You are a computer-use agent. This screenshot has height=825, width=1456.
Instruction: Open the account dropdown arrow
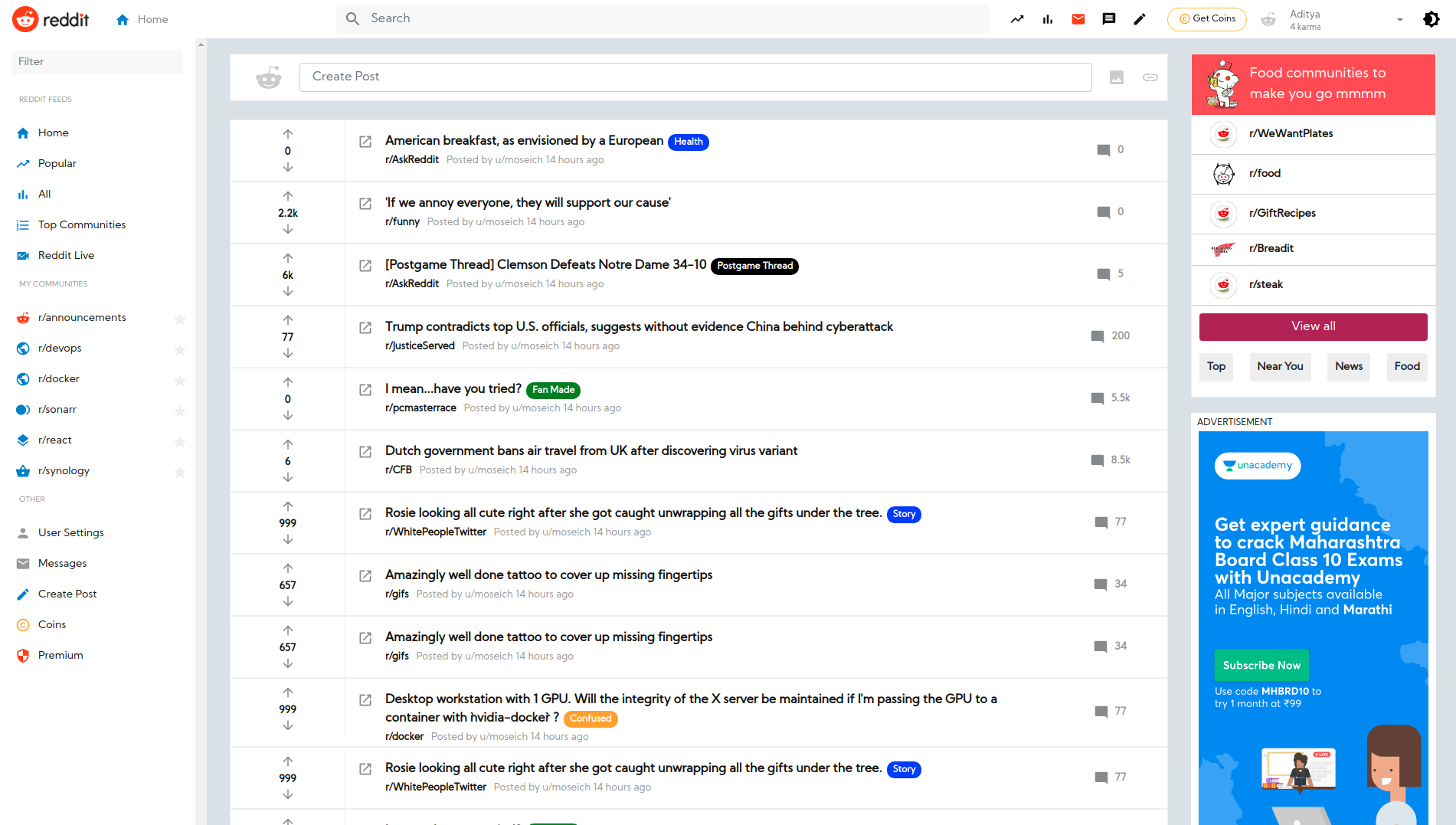(1399, 18)
